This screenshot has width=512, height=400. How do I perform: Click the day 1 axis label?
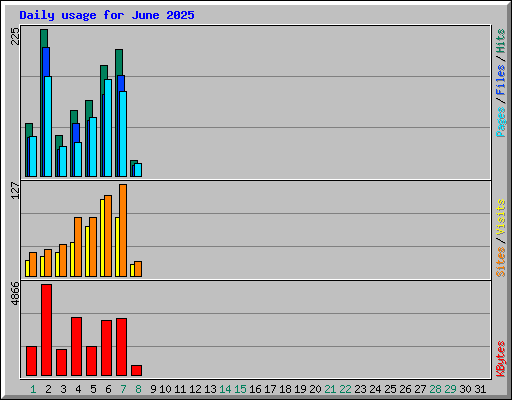coord(33,389)
